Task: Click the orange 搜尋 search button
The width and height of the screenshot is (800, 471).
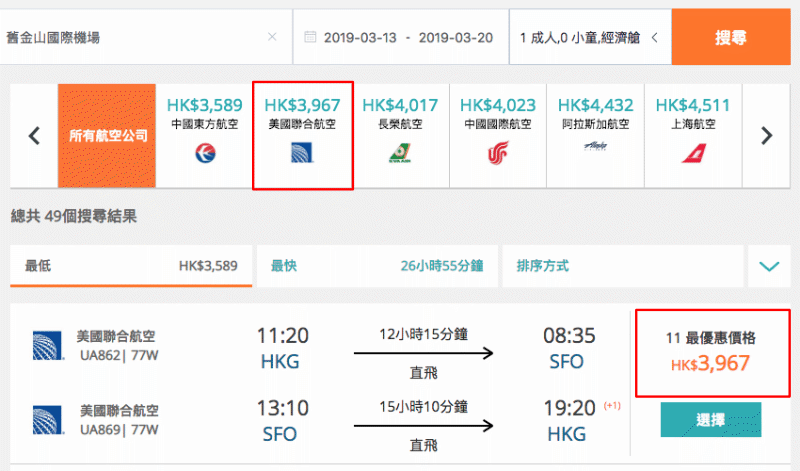Action: 731,37
